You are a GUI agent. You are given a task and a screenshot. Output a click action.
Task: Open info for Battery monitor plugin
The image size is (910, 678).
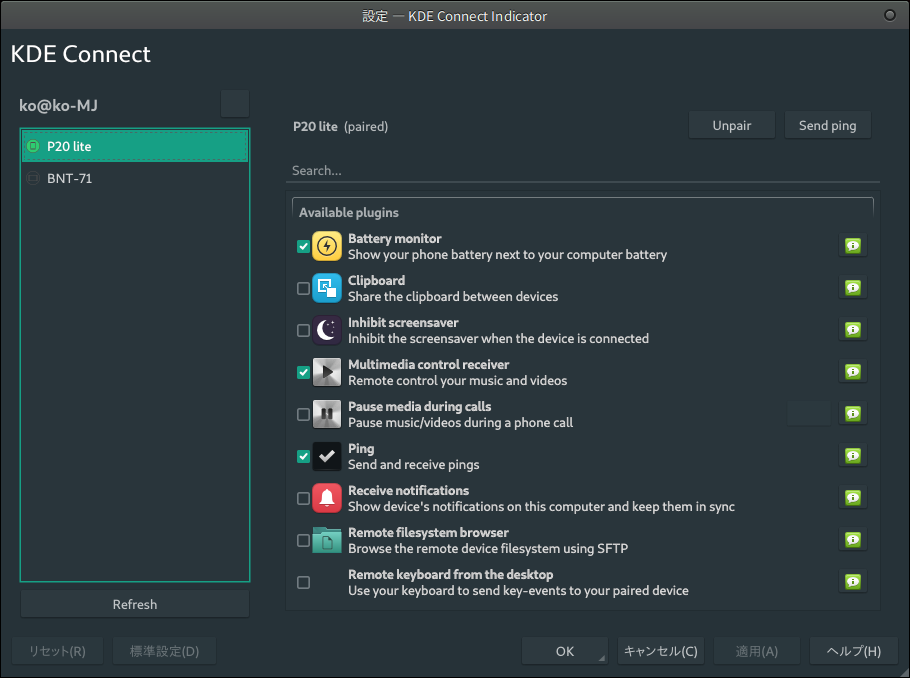point(853,246)
